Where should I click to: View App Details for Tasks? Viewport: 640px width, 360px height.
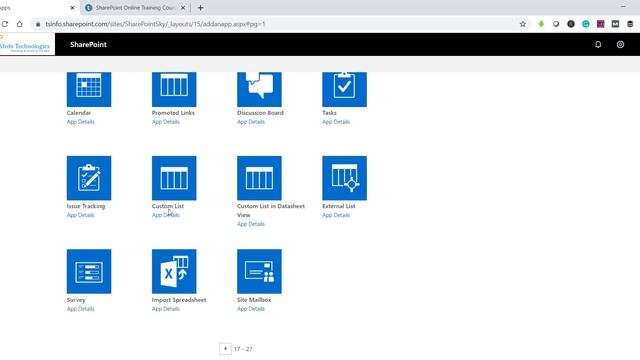(x=336, y=122)
